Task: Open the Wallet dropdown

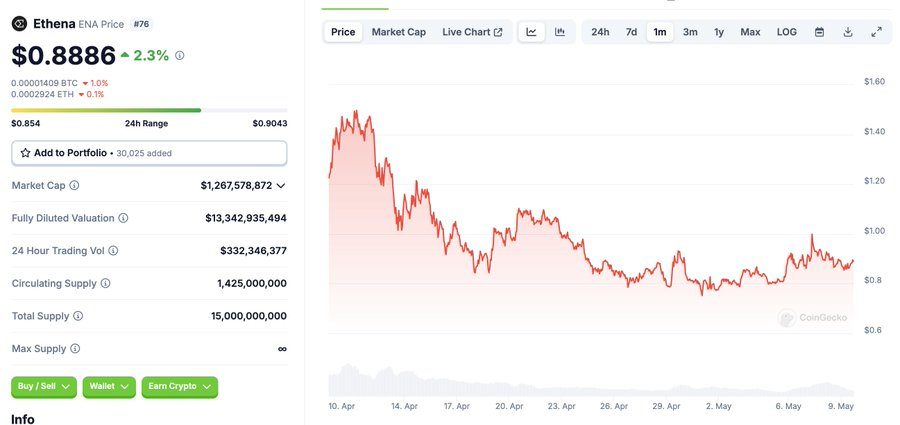Action: [x=109, y=386]
